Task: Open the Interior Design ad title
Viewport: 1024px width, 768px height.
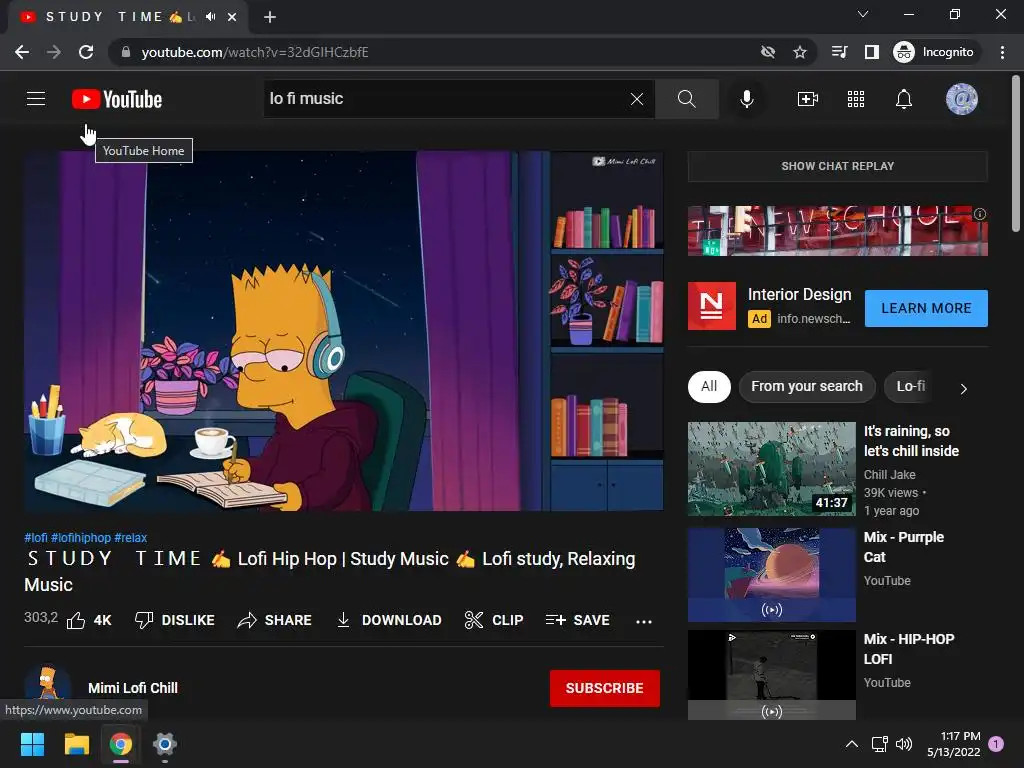Action: pos(799,295)
